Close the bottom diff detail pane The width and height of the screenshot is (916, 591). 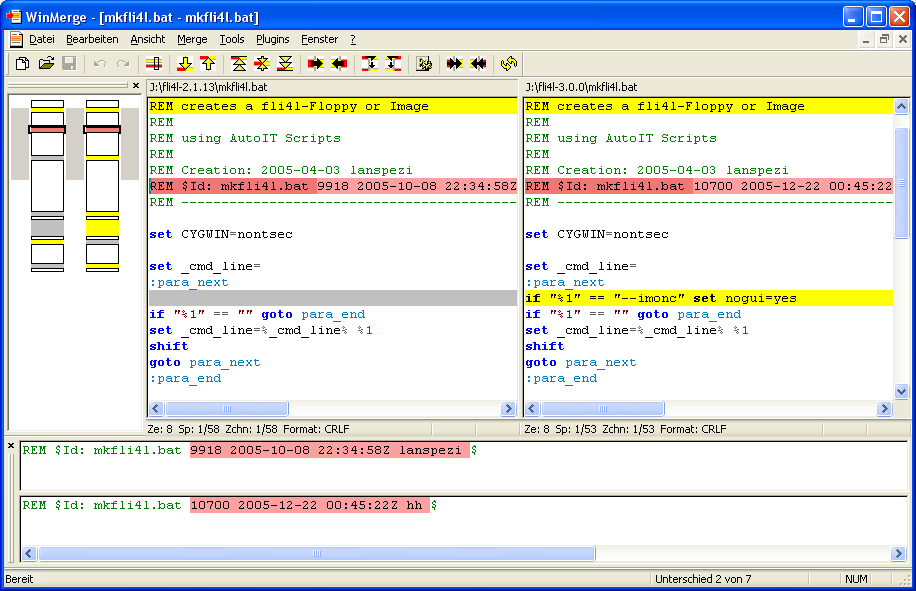pyautogui.click(x=12, y=445)
